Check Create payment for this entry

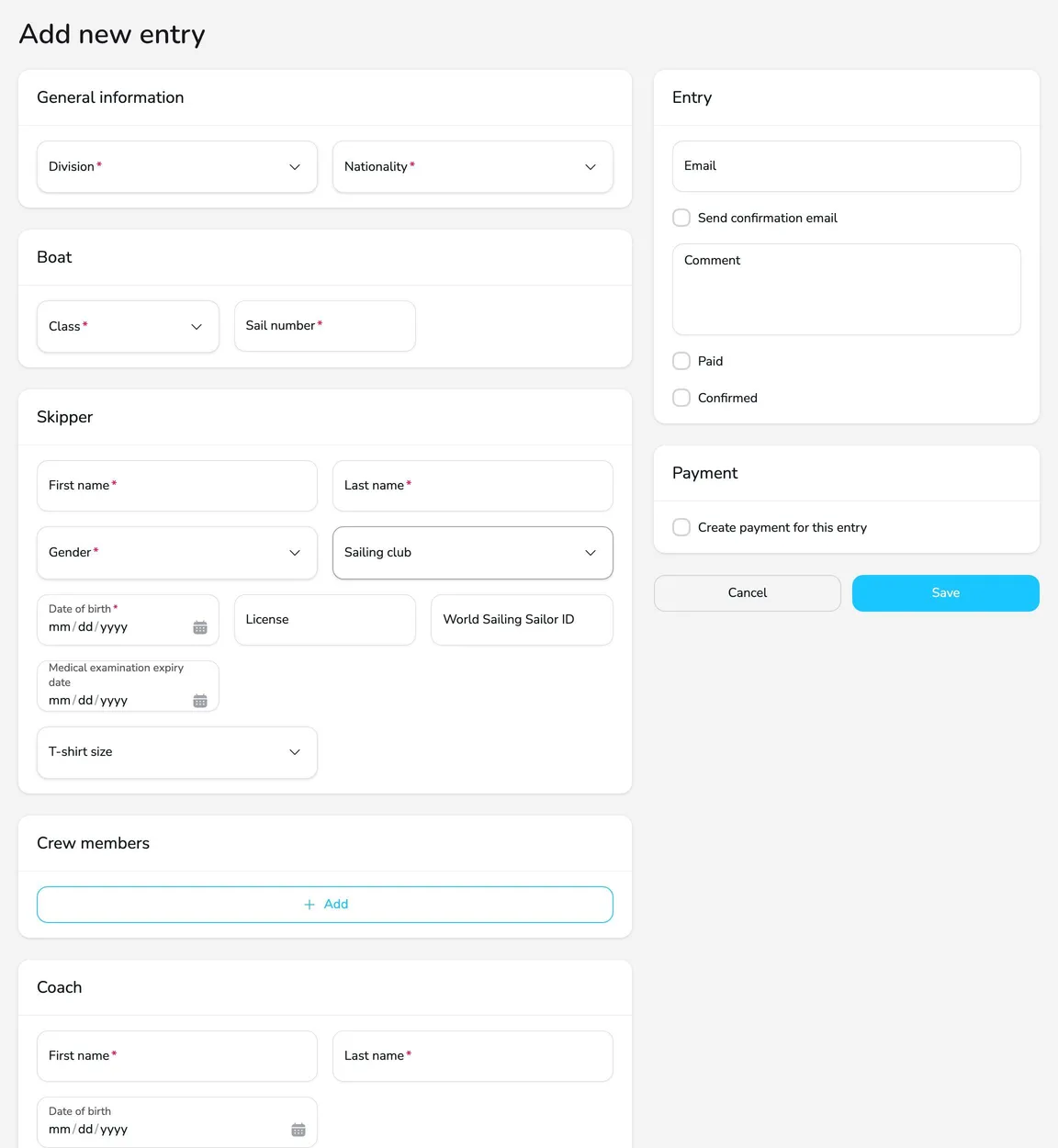coord(681,527)
